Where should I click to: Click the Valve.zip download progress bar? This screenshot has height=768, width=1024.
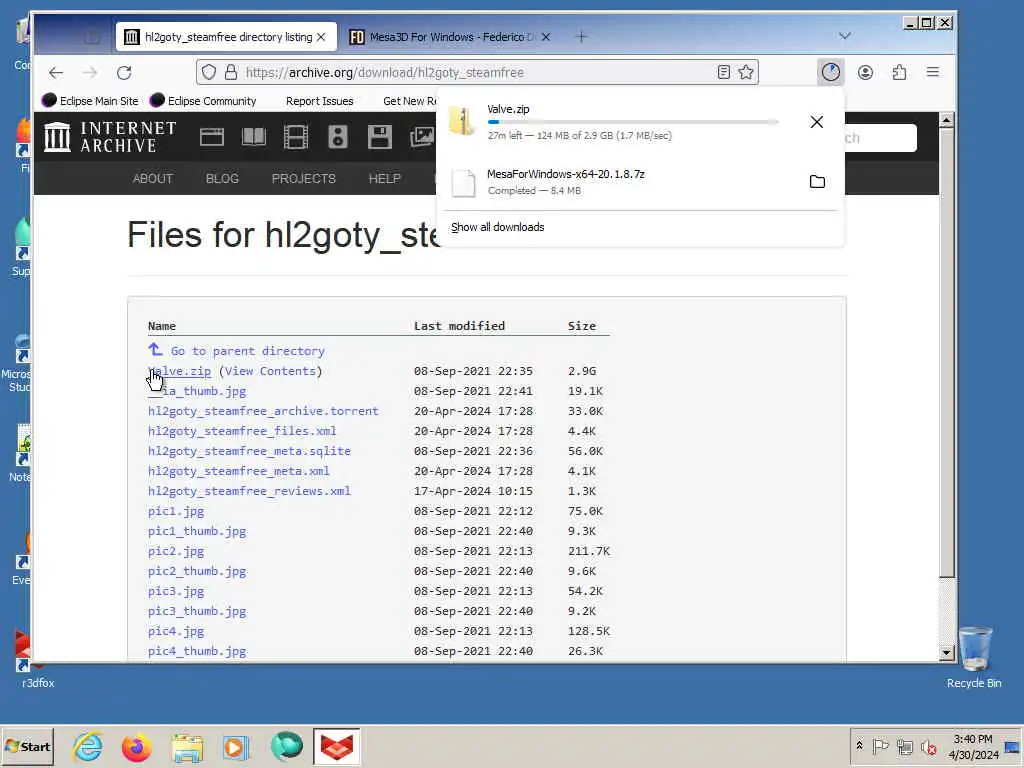[x=633, y=122]
